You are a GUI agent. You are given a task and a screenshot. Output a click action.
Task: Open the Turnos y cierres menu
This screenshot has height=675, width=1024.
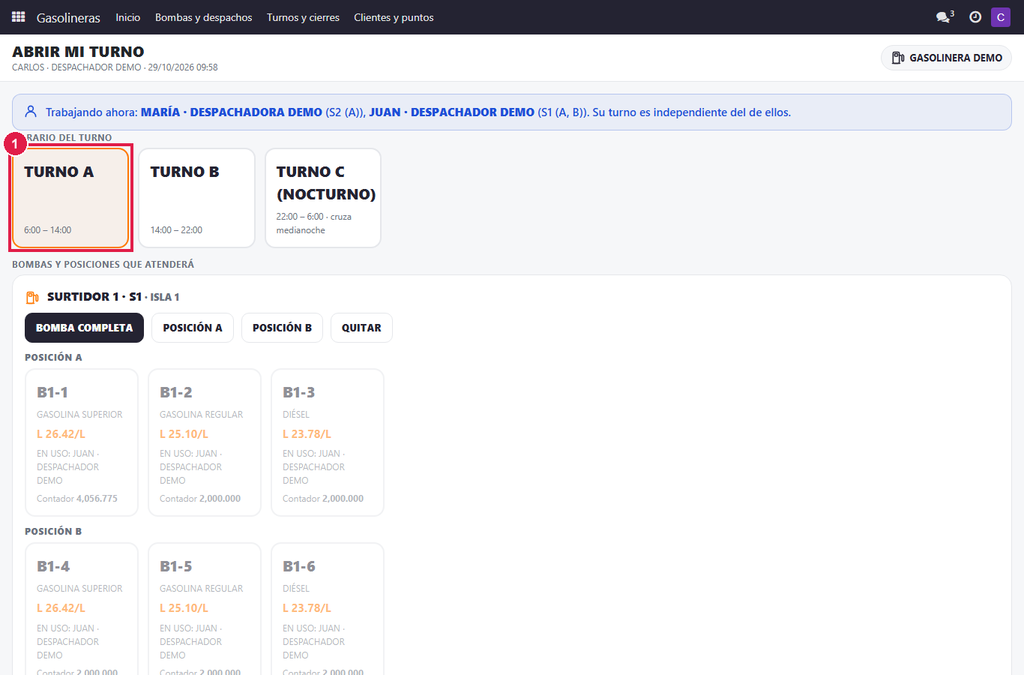coord(303,17)
